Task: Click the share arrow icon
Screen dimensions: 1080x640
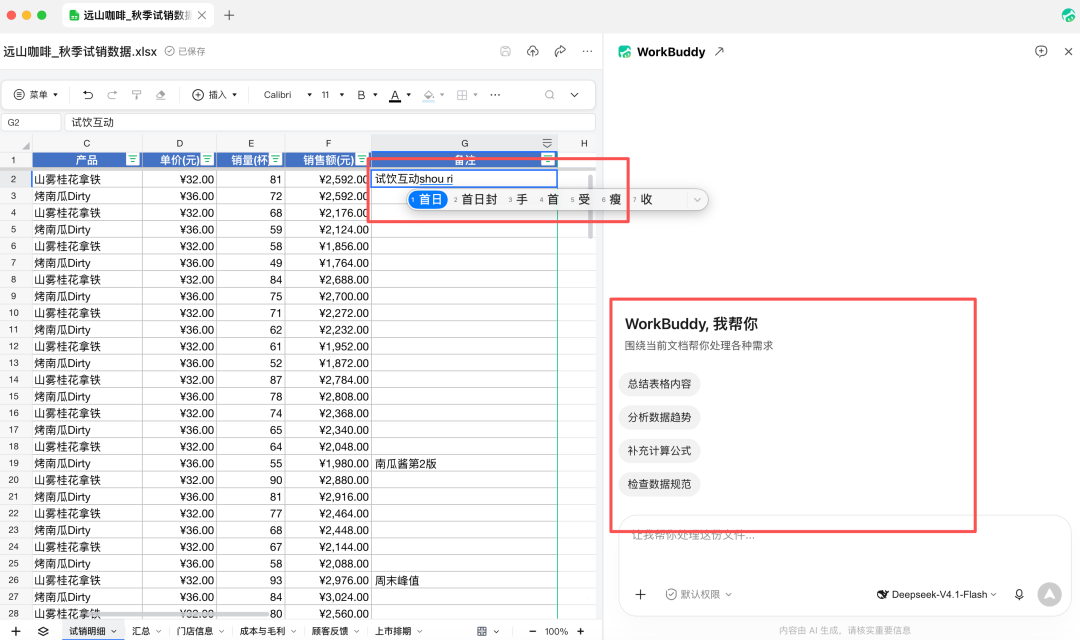Action: (x=560, y=51)
